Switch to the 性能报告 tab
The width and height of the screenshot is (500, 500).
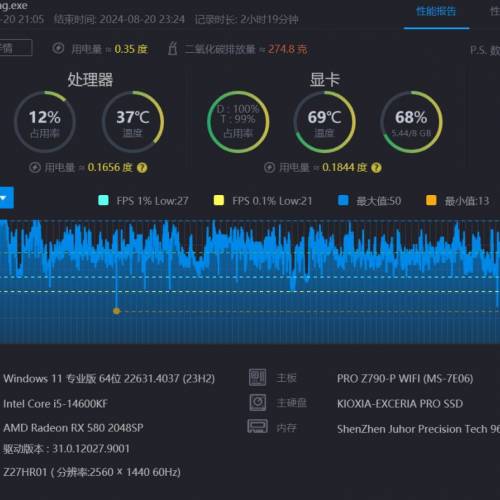click(436, 12)
